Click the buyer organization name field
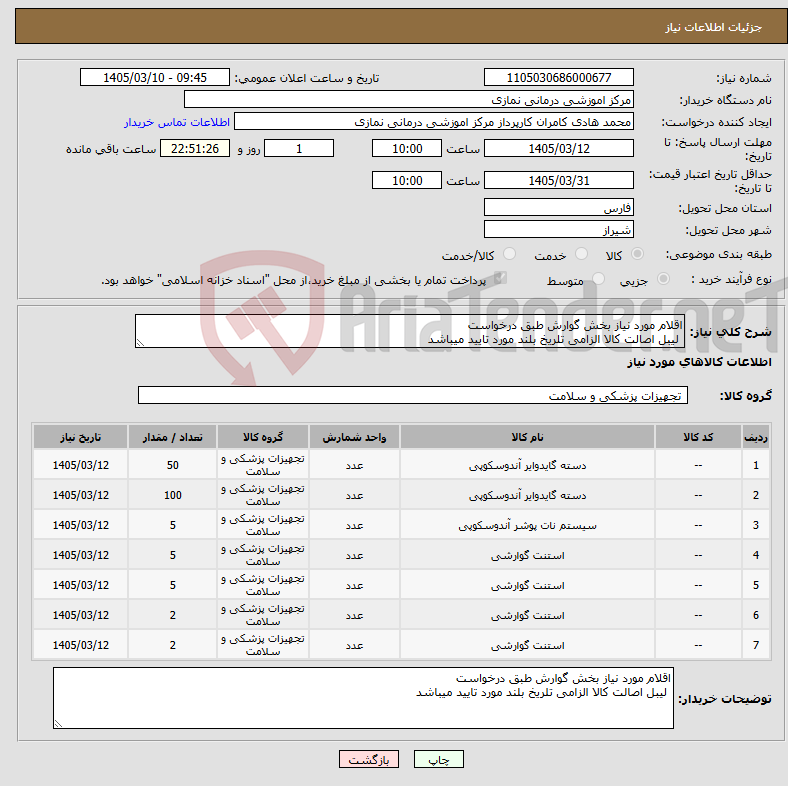This screenshot has height=786, width=788. [x=409, y=100]
